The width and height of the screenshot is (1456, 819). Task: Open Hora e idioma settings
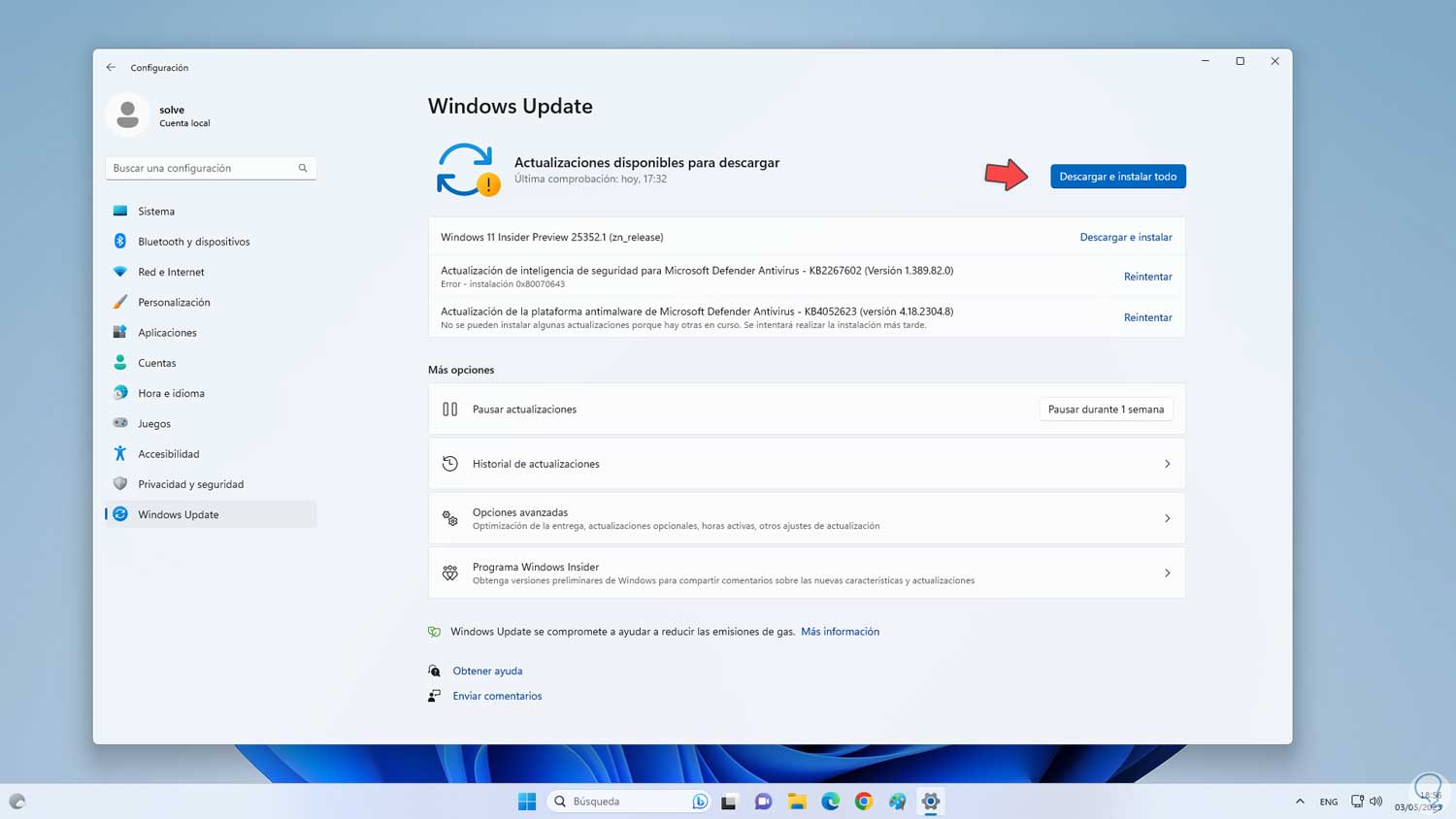(211, 393)
